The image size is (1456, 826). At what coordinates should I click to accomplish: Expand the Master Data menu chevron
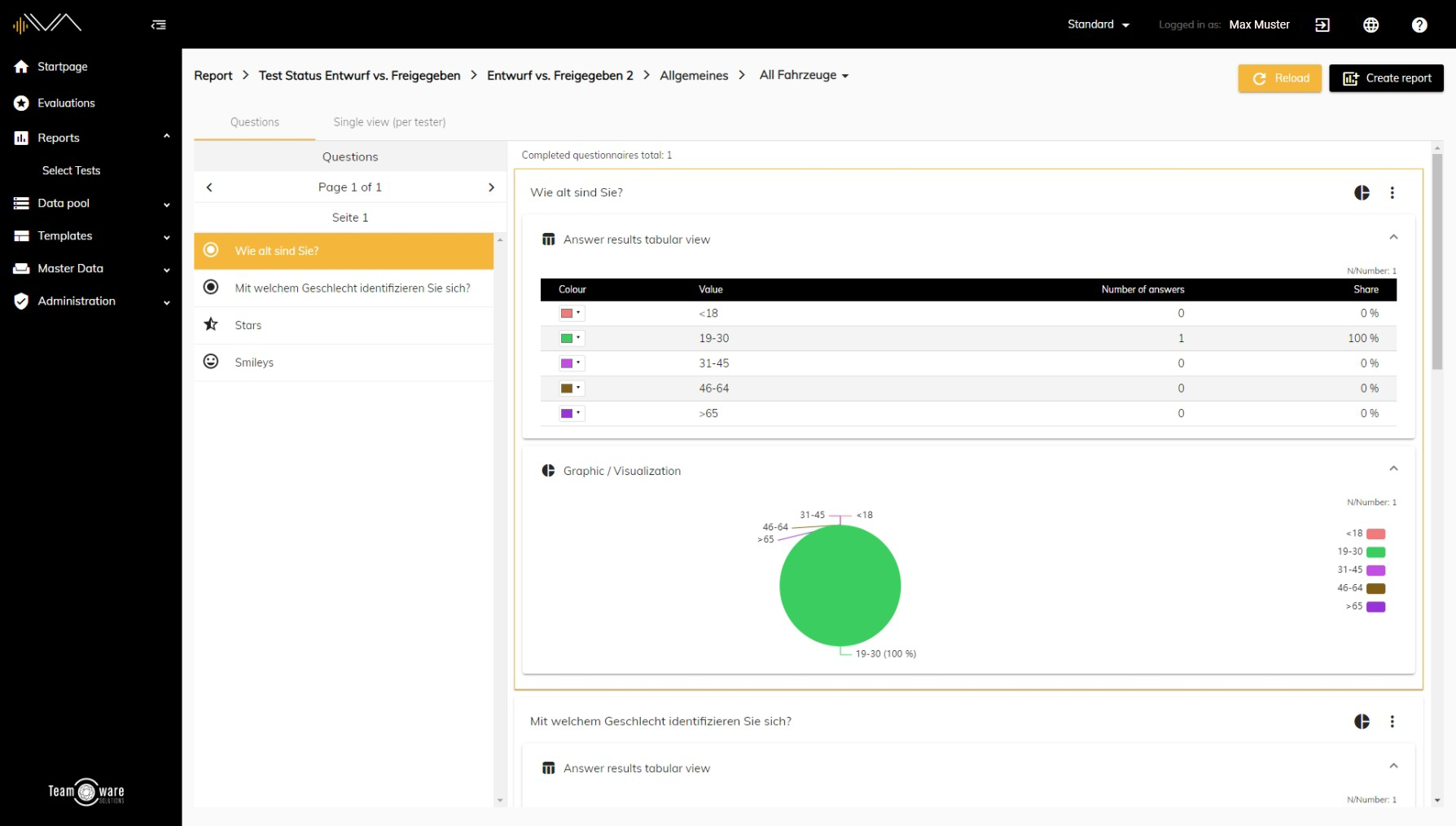coord(167,270)
